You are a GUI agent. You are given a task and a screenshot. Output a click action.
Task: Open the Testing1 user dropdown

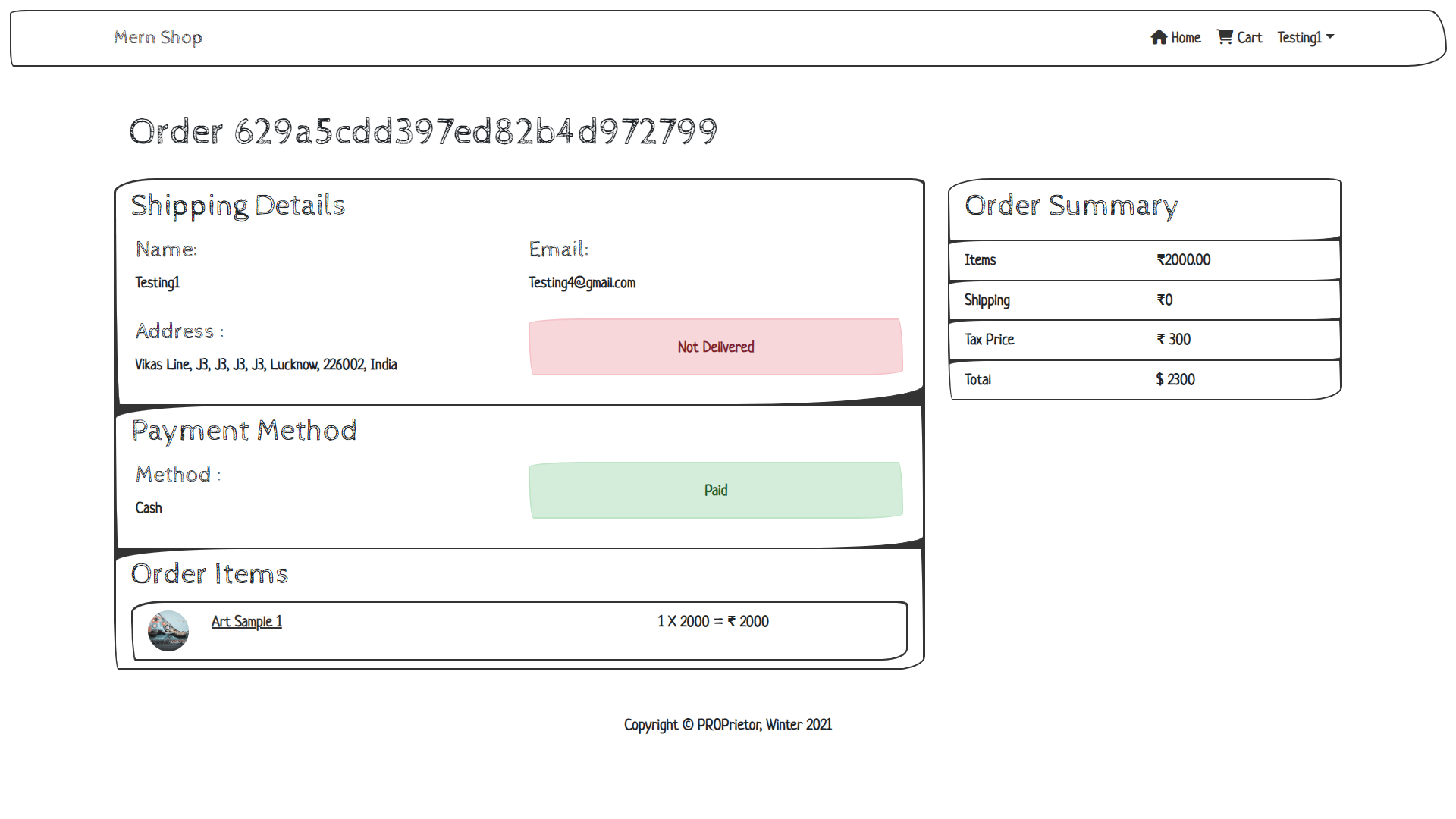[x=1299, y=37]
